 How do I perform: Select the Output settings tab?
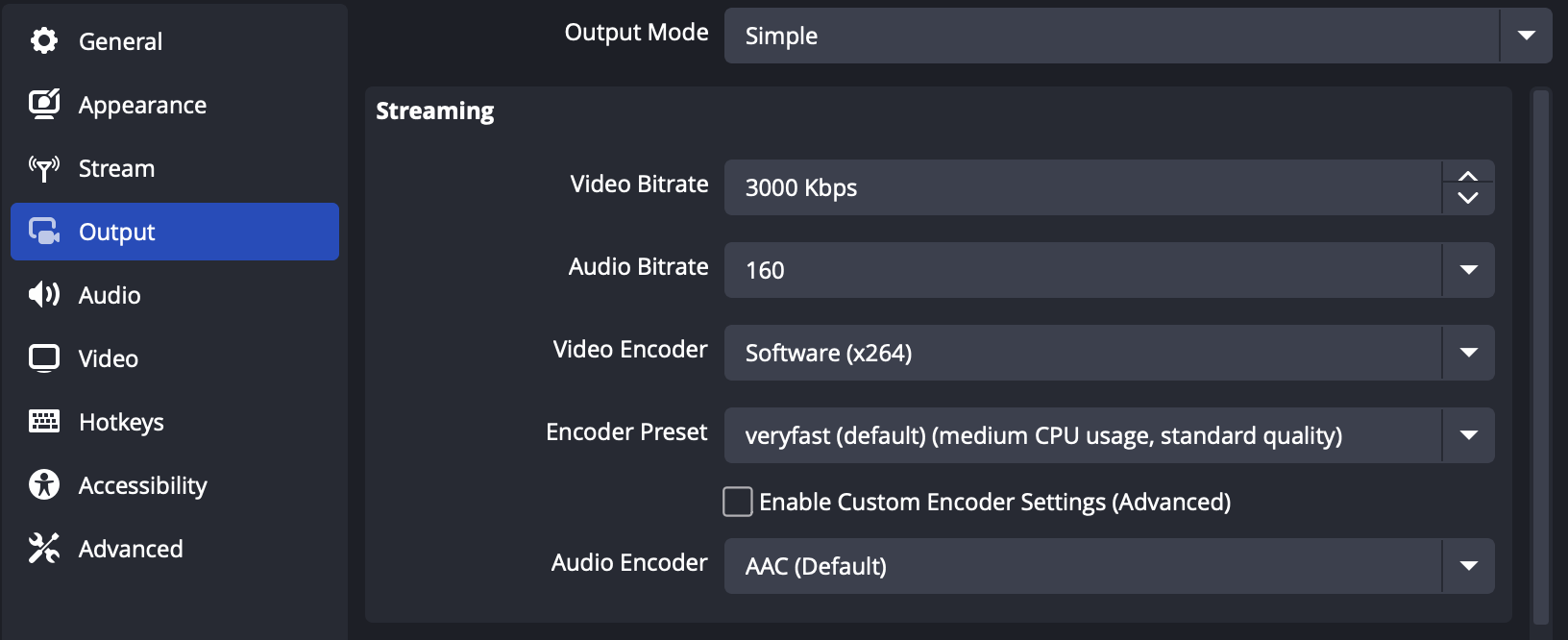pos(175,232)
